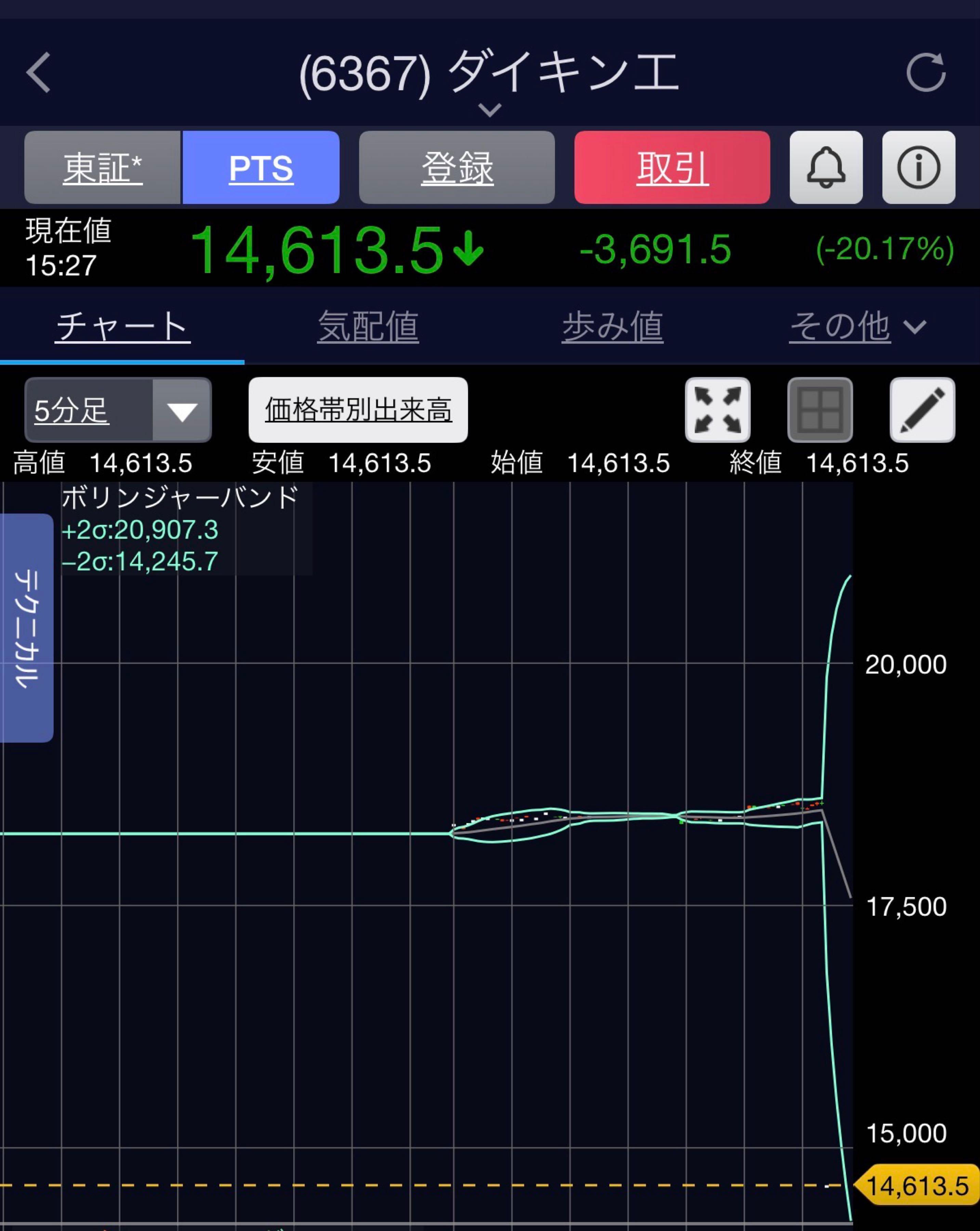Open notification alerts with the bell icon

pyautogui.click(x=826, y=168)
